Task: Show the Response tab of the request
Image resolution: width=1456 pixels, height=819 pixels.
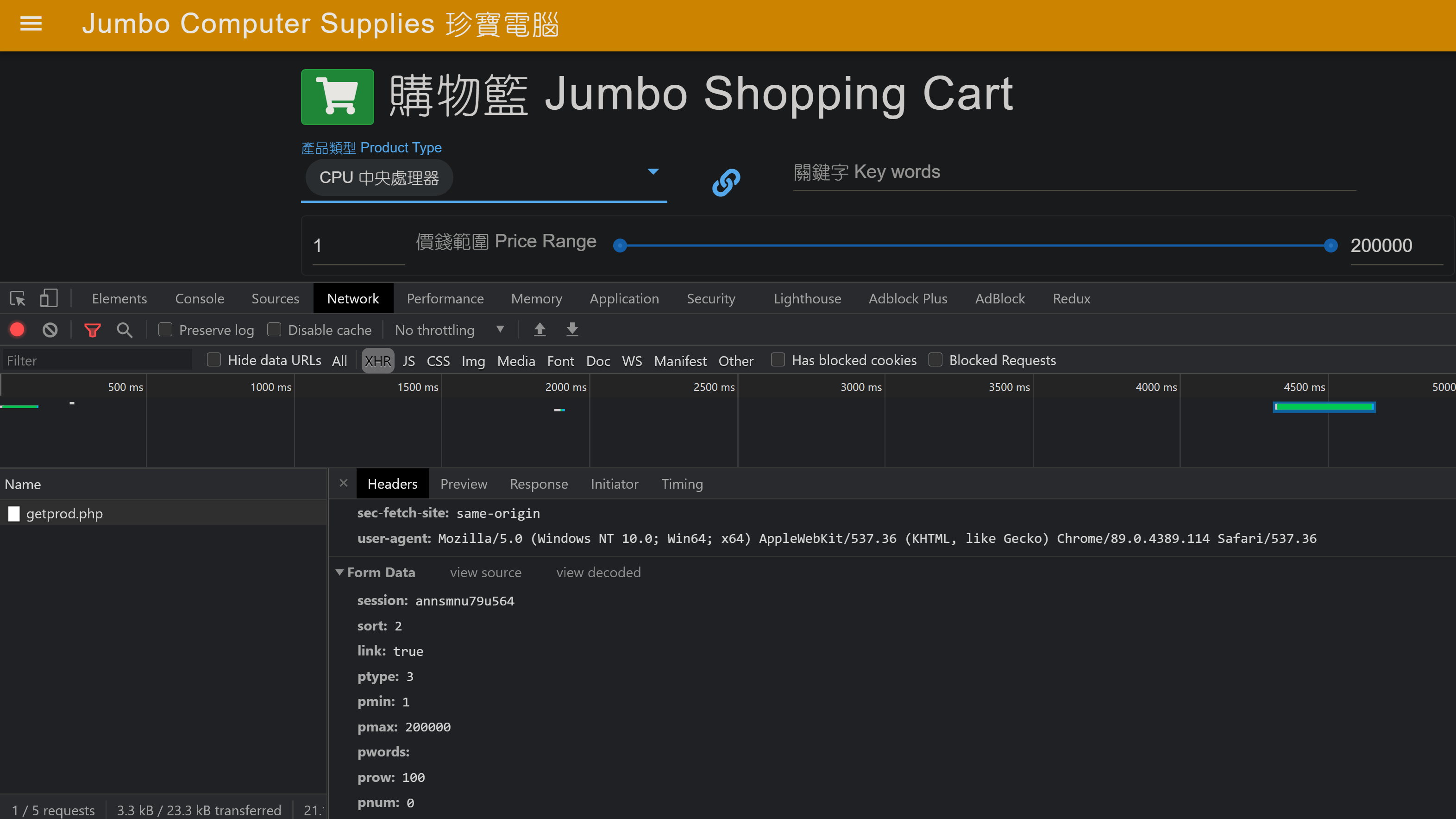Action: point(539,484)
